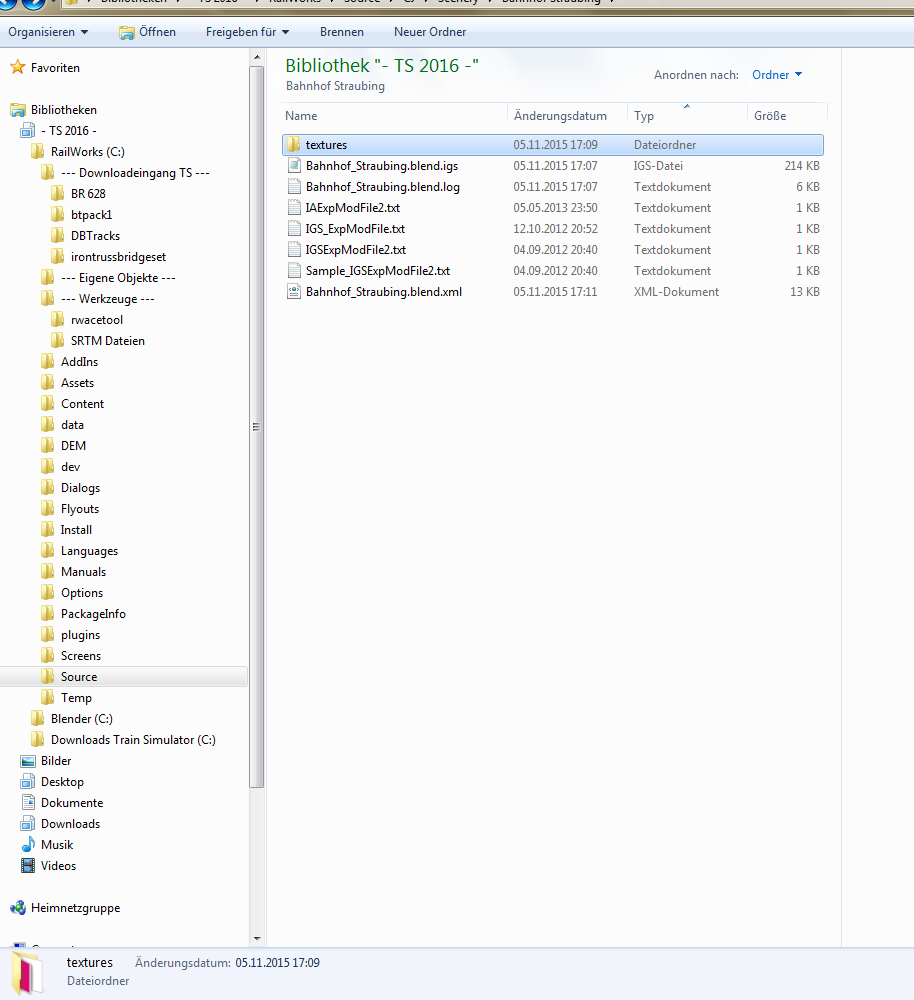Click the 214 KB size cell
The image size is (914, 1000).
802,166
